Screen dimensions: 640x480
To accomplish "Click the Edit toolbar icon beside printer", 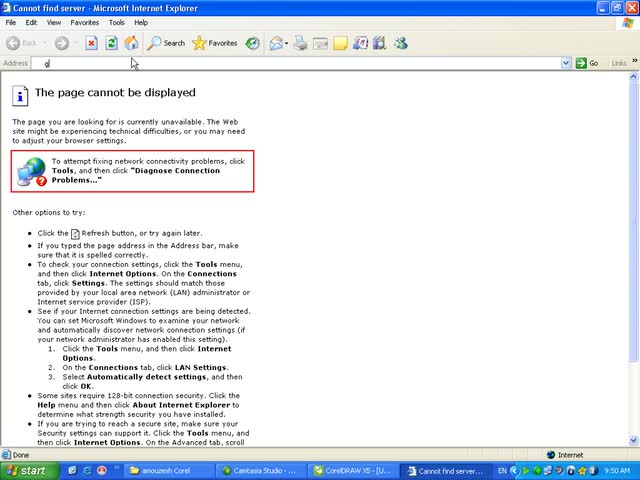I will coord(320,43).
